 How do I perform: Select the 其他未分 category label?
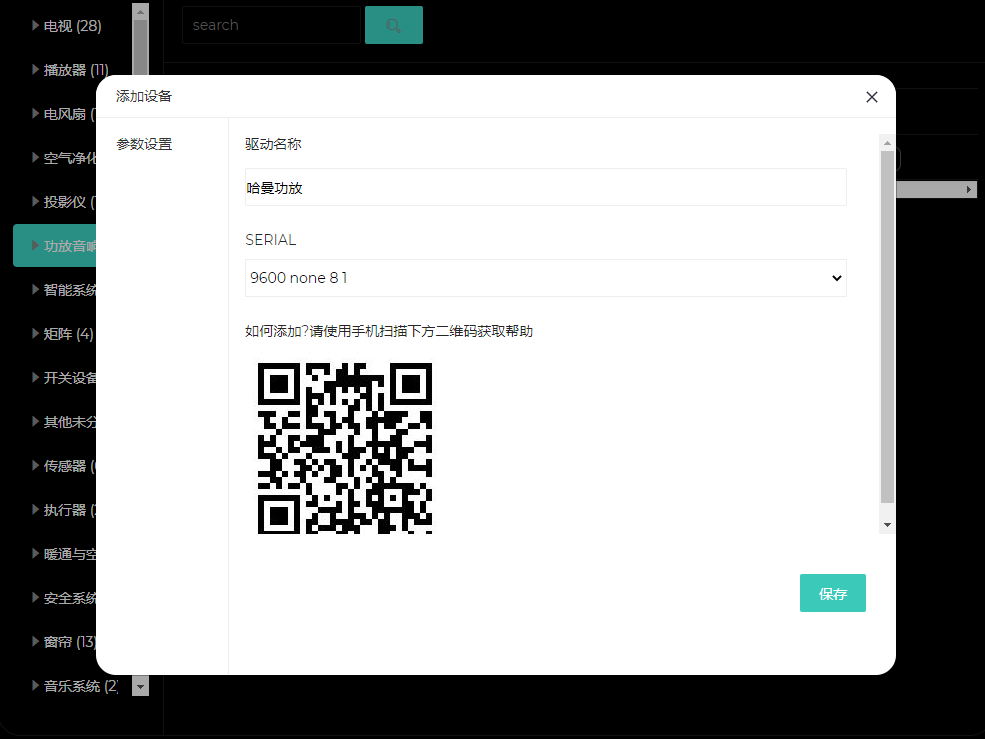pos(70,422)
